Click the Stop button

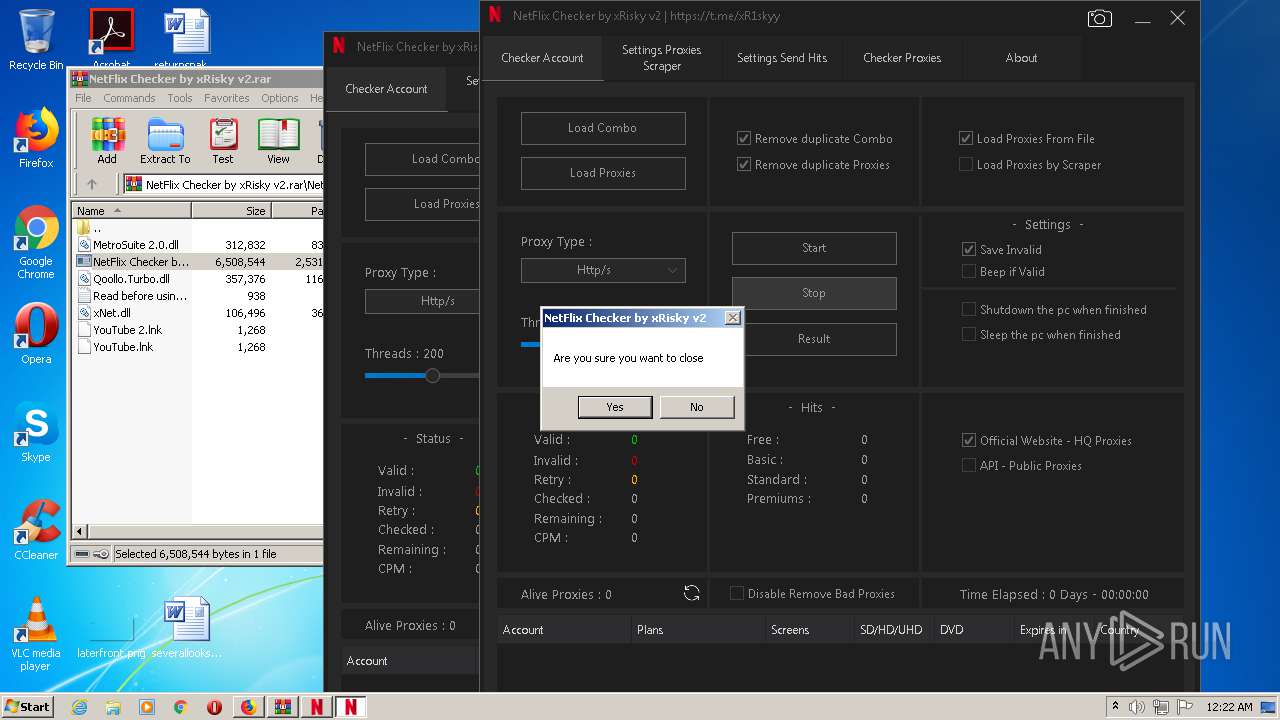tap(814, 293)
